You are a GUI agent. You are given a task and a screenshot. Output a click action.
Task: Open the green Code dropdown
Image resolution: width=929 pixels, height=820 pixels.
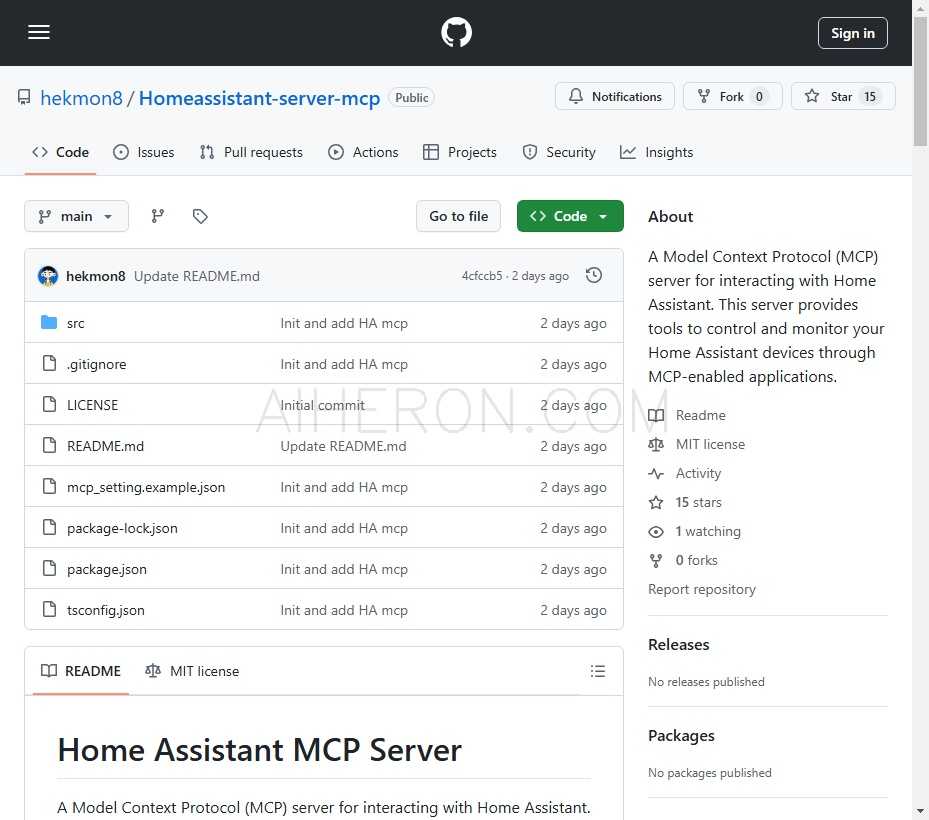click(570, 215)
